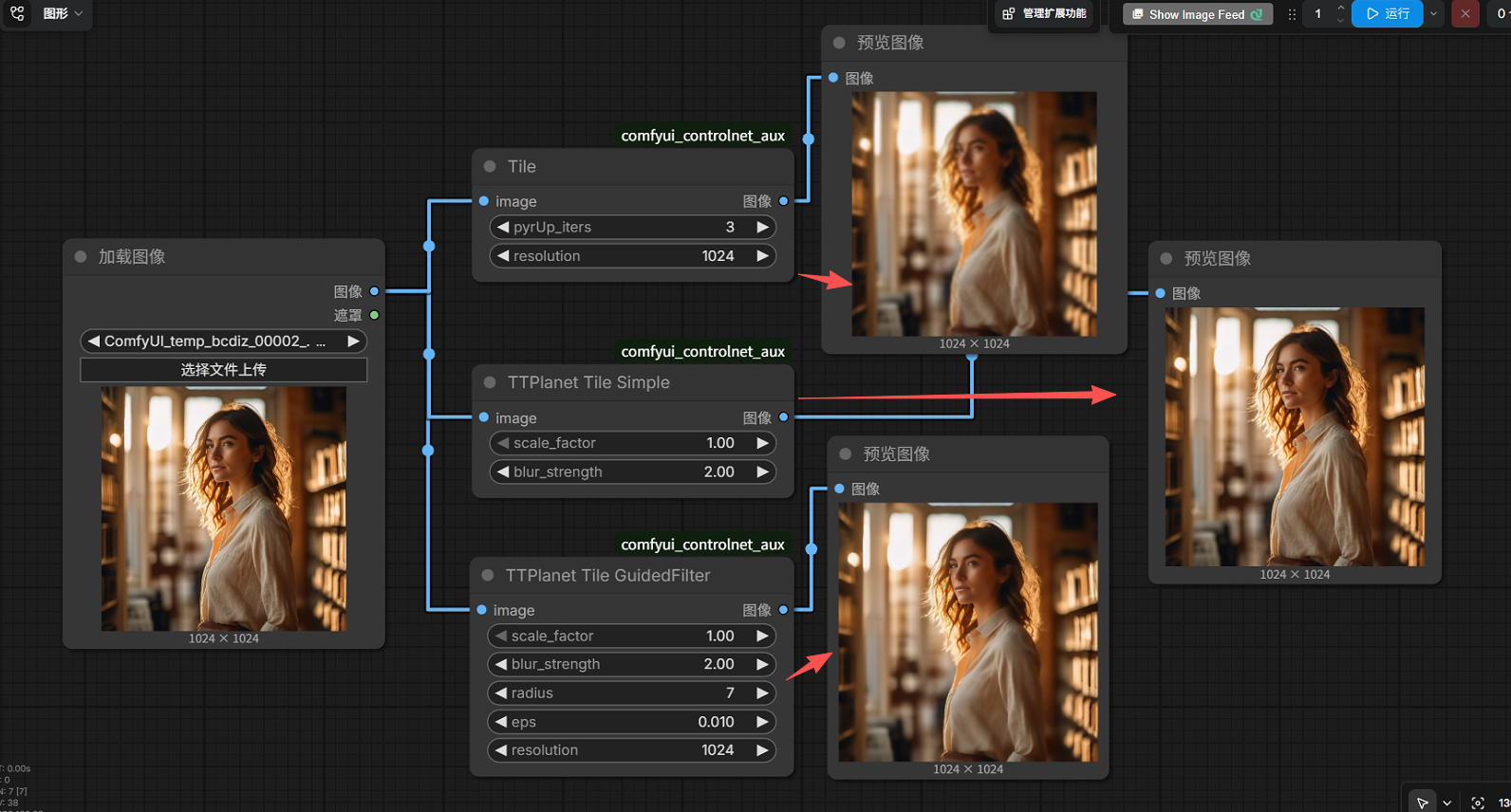Viewport: 1511px width, 812px height.
Task: Click the node graph workflow icon
Action: (x=18, y=13)
